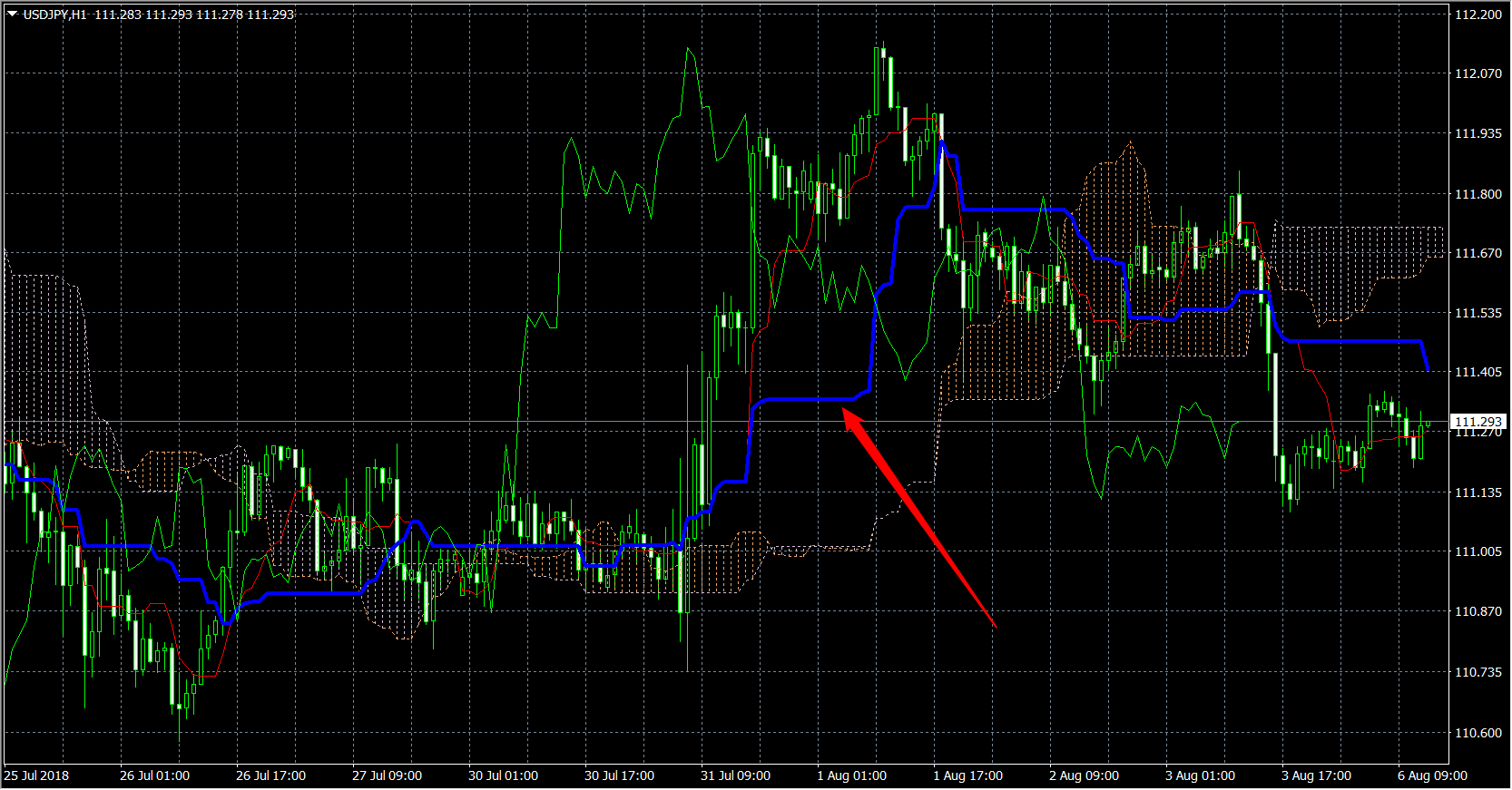
Task: Click the 111.935 price axis label
Action: [1478, 133]
